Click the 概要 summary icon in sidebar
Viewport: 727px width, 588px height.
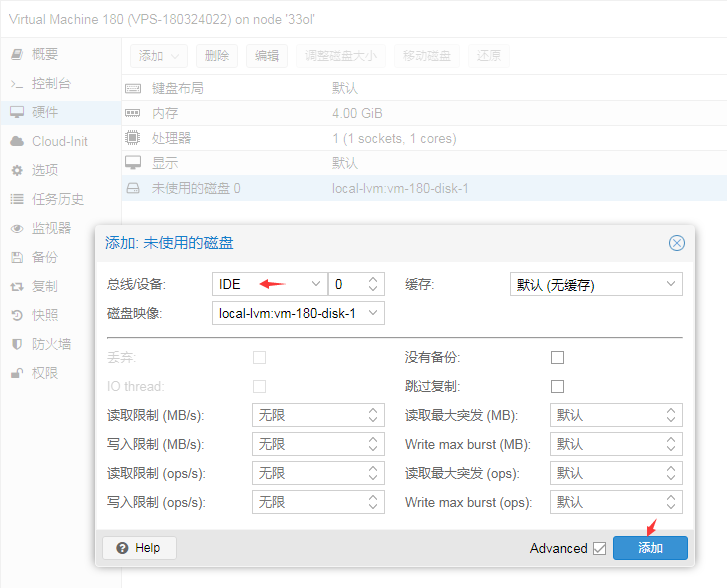click(17, 54)
